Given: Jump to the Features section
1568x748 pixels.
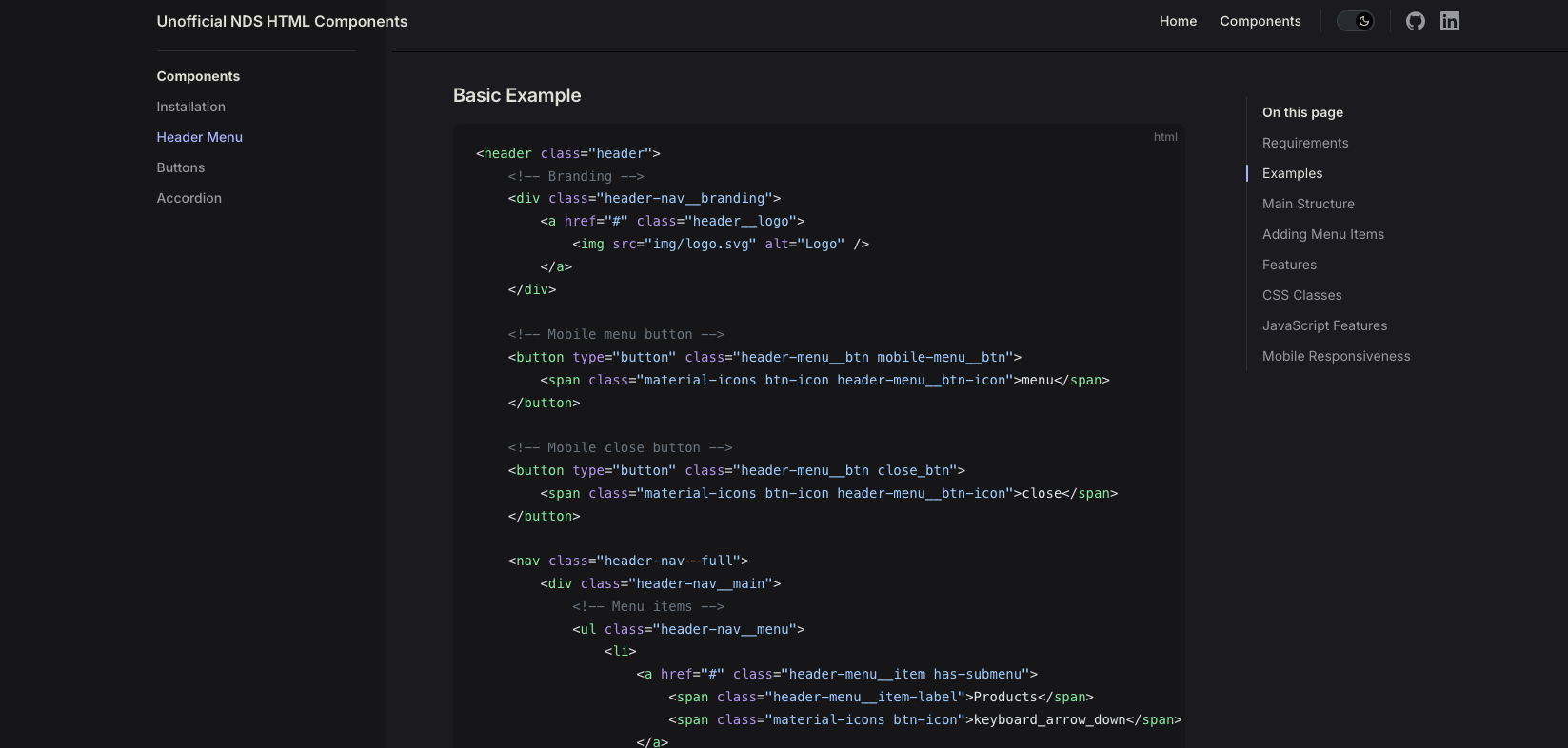Looking at the screenshot, I should (x=1289, y=265).
